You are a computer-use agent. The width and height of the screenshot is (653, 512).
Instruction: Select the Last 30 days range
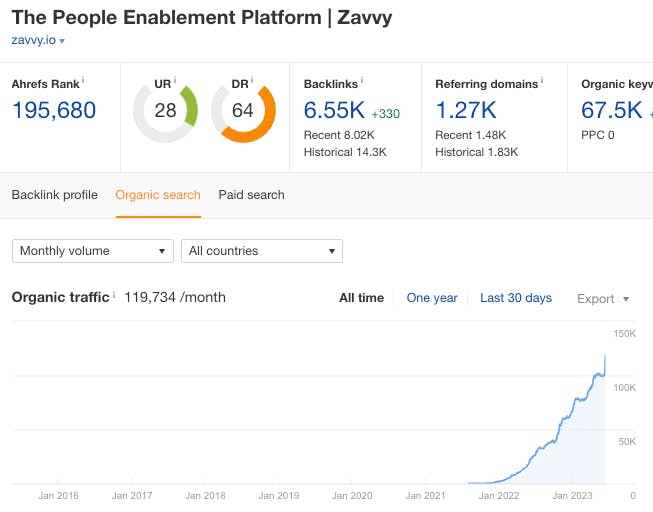click(x=516, y=298)
